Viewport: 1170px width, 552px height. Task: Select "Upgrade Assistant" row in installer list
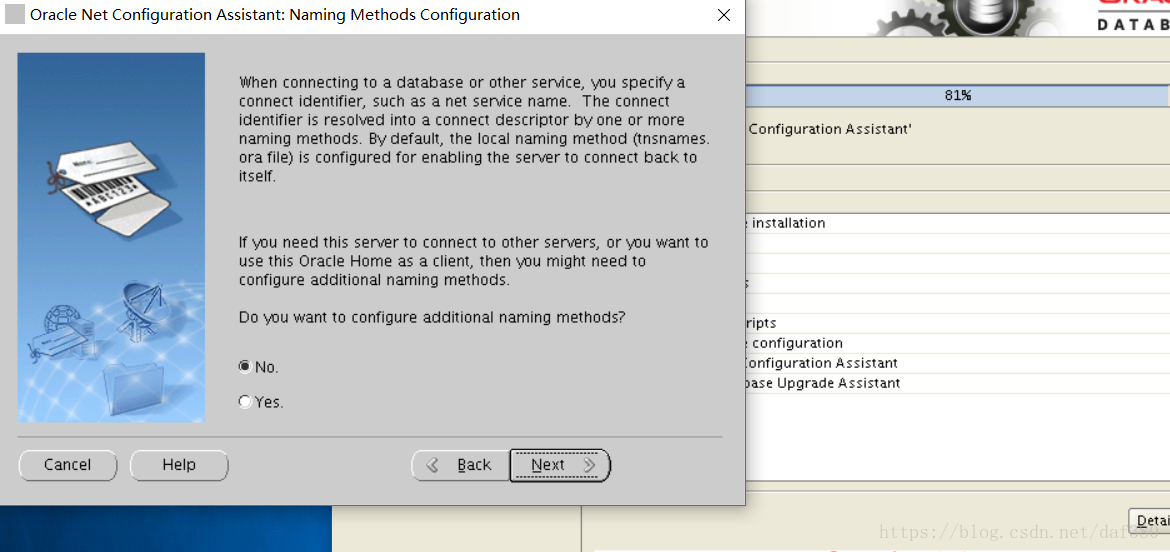pyautogui.click(x=957, y=383)
